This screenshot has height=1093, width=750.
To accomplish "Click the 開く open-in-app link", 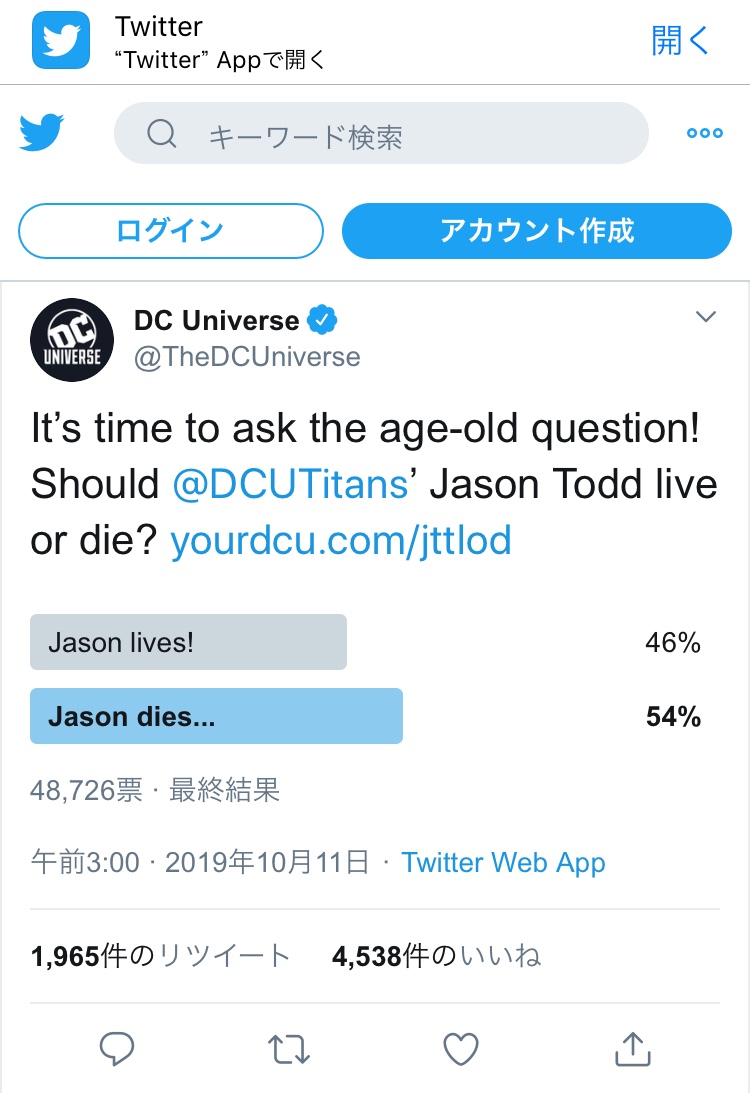I will (x=680, y=41).
